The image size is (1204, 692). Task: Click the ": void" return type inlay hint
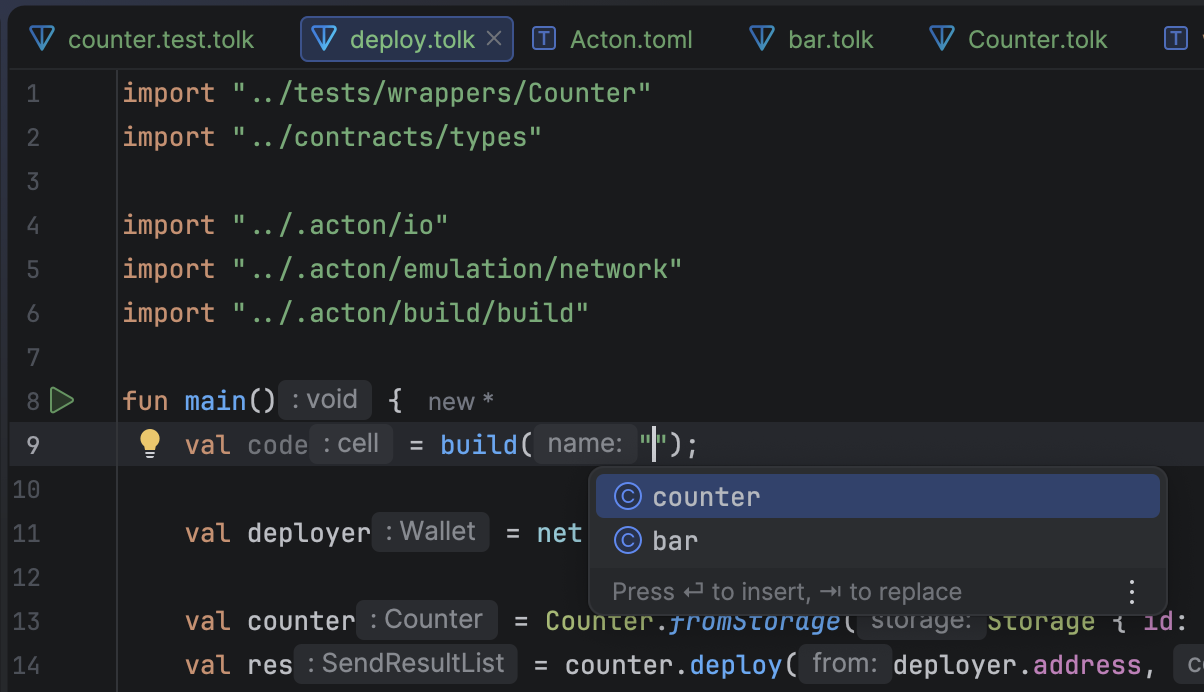pyautogui.click(x=325, y=400)
